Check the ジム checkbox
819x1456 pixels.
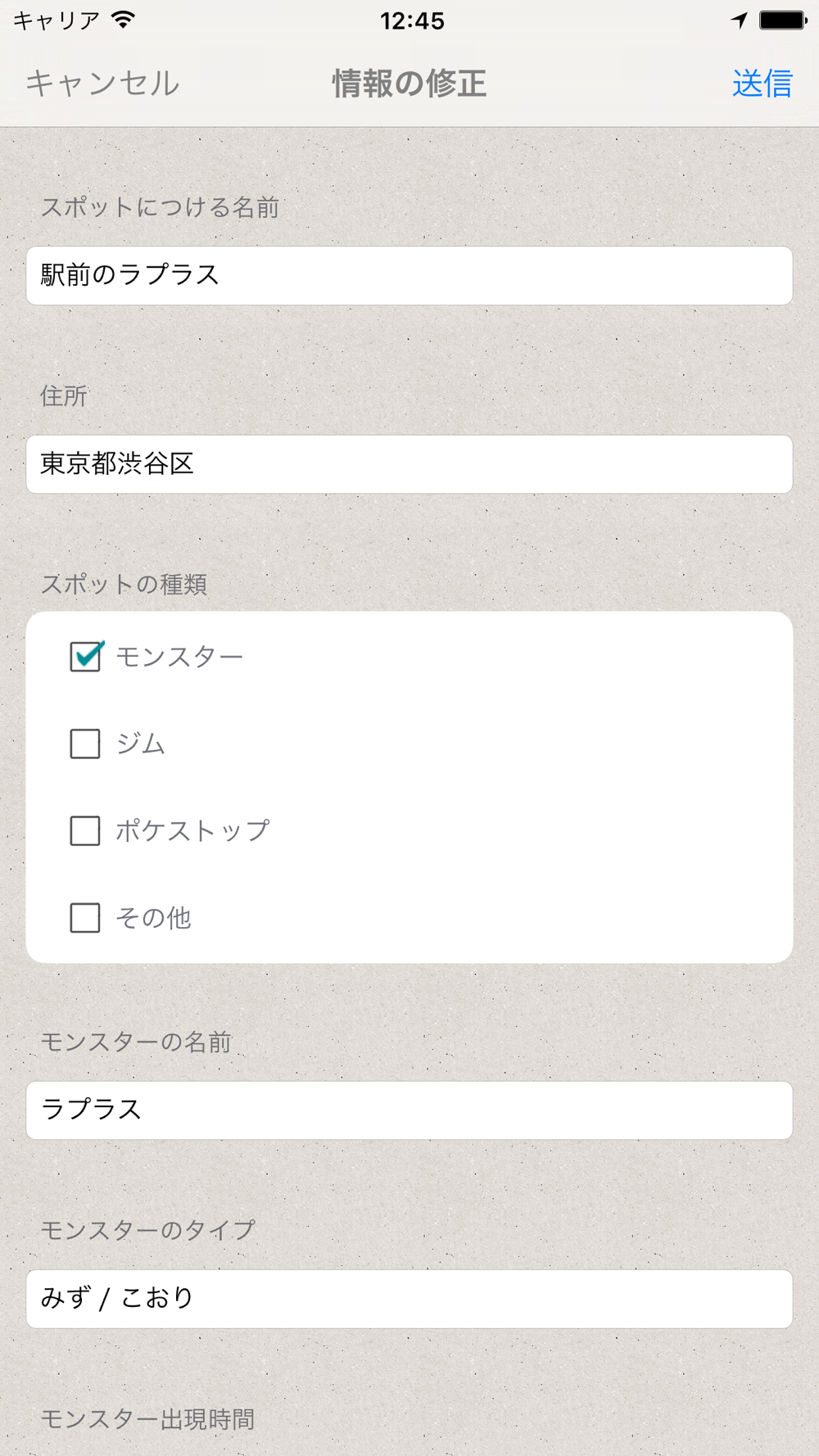(84, 744)
